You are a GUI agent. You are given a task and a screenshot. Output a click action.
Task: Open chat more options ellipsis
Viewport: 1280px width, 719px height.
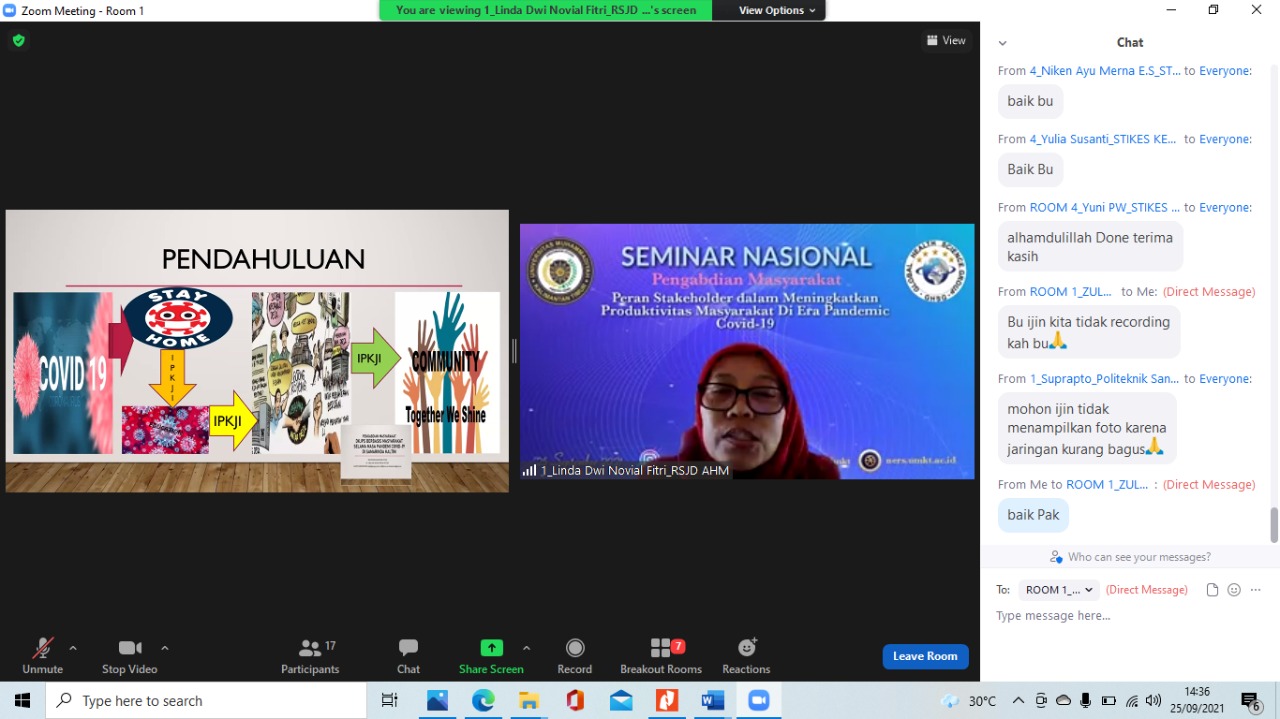click(1256, 590)
